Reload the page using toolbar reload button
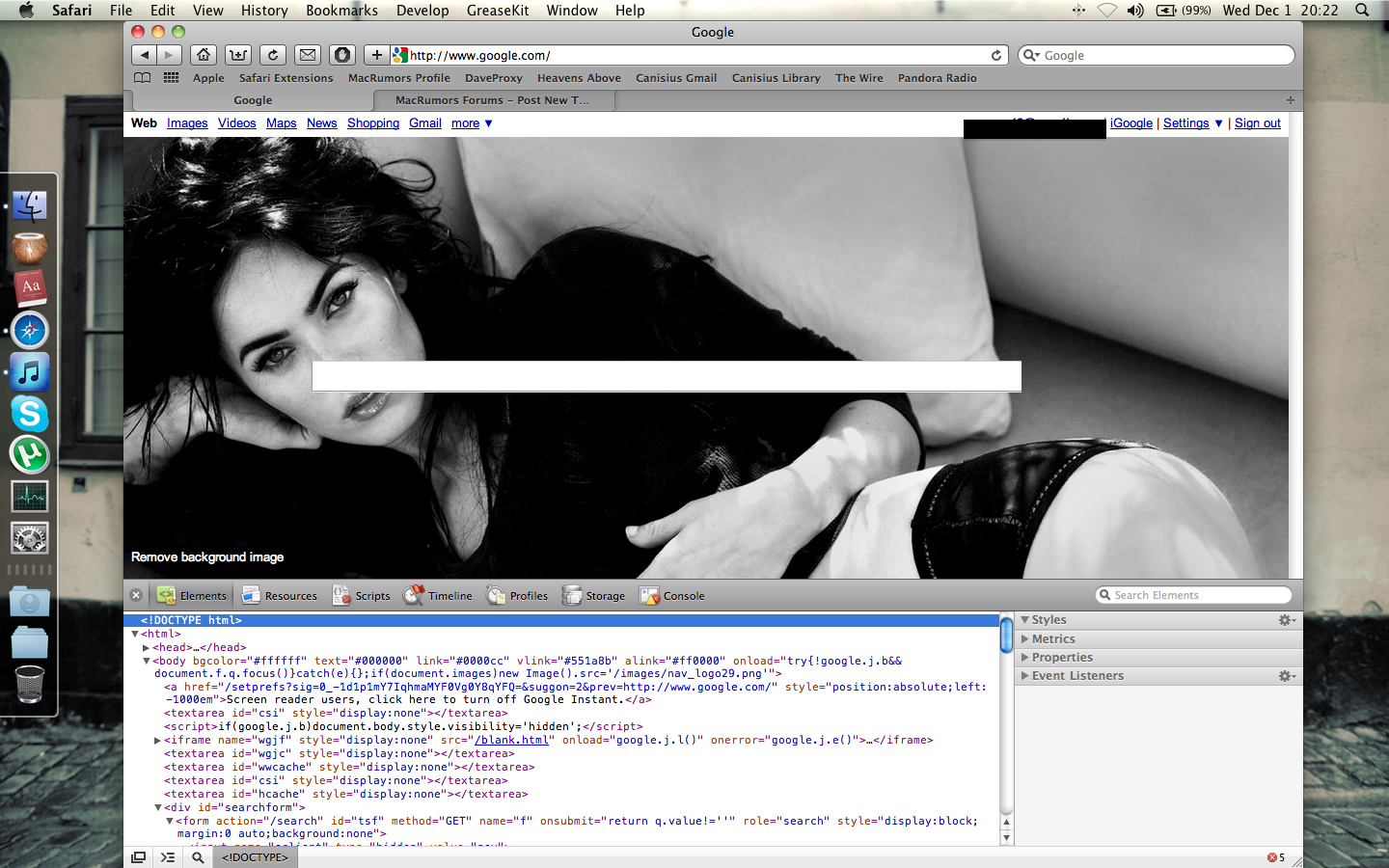 [x=273, y=55]
